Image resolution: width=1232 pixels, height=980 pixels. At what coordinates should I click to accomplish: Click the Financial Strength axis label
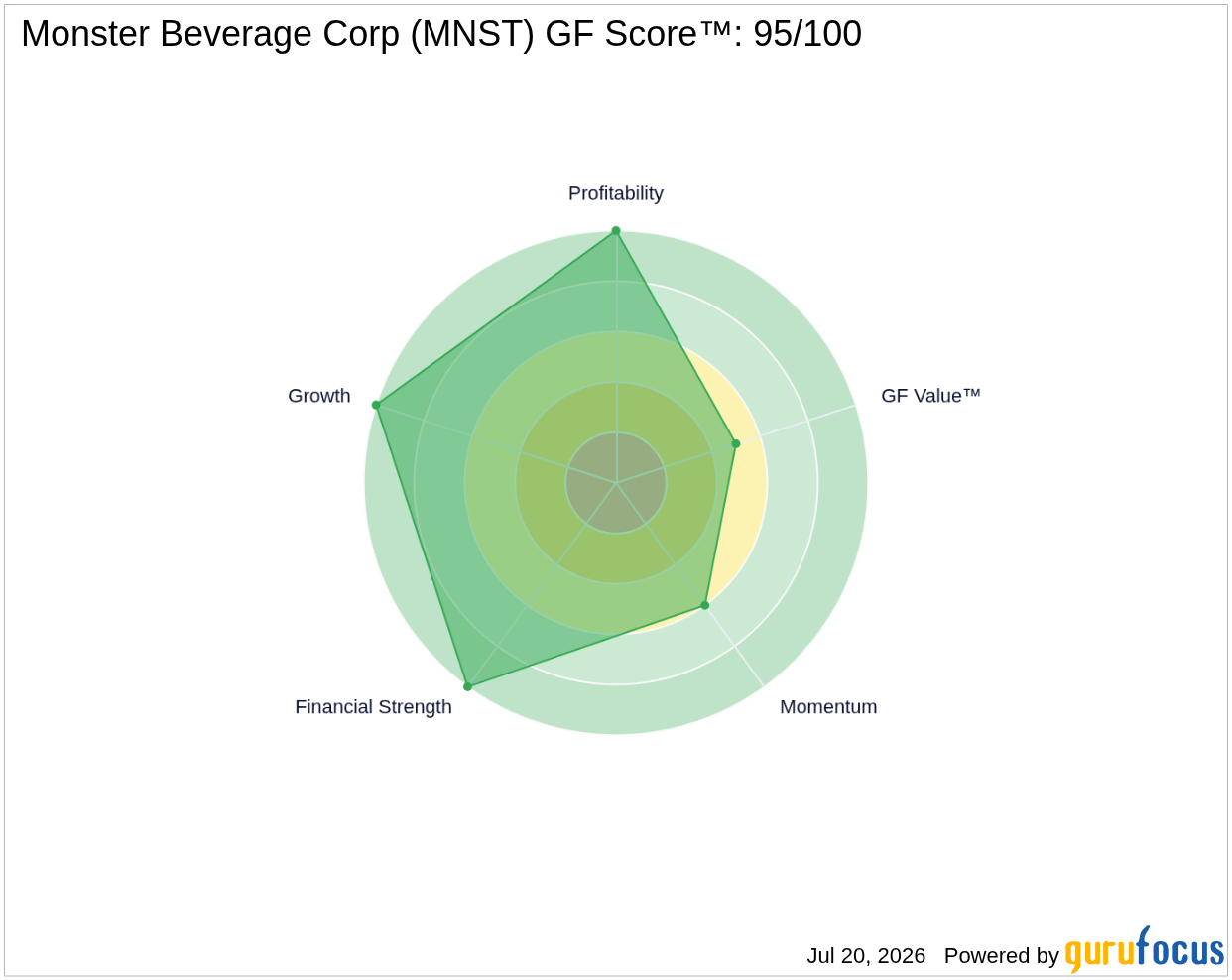tap(373, 707)
